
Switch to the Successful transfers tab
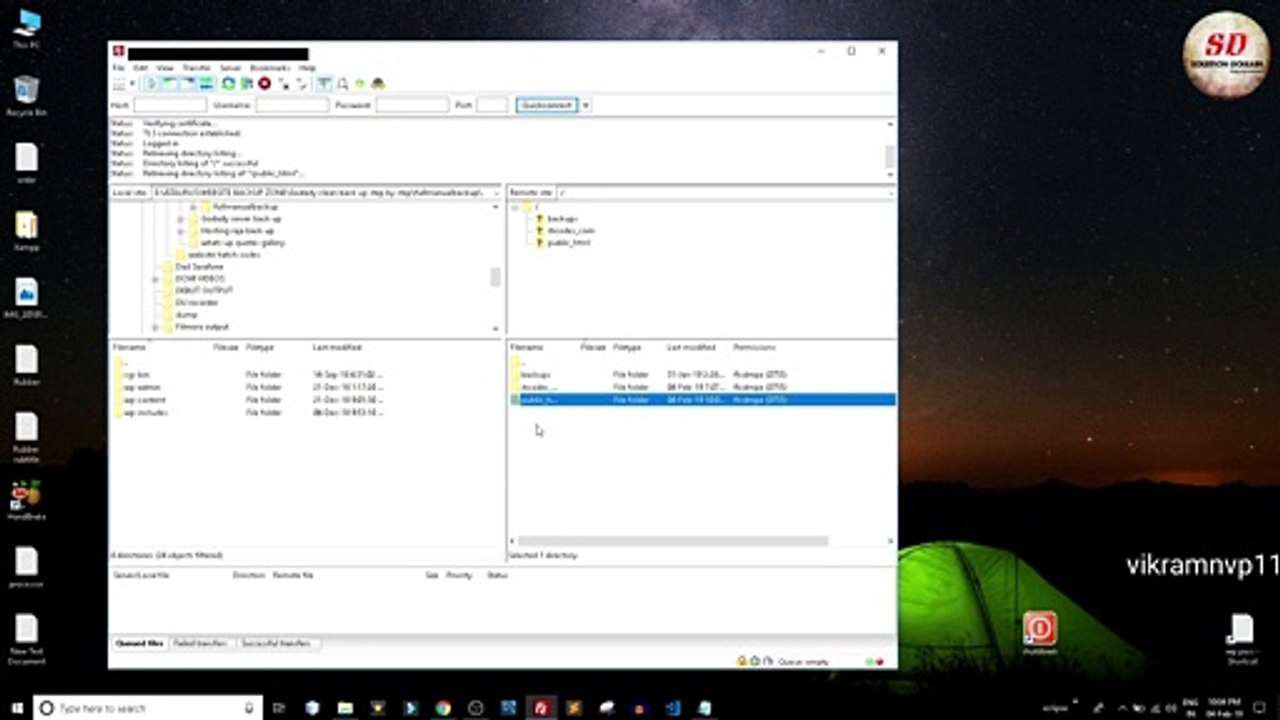pos(275,643)
